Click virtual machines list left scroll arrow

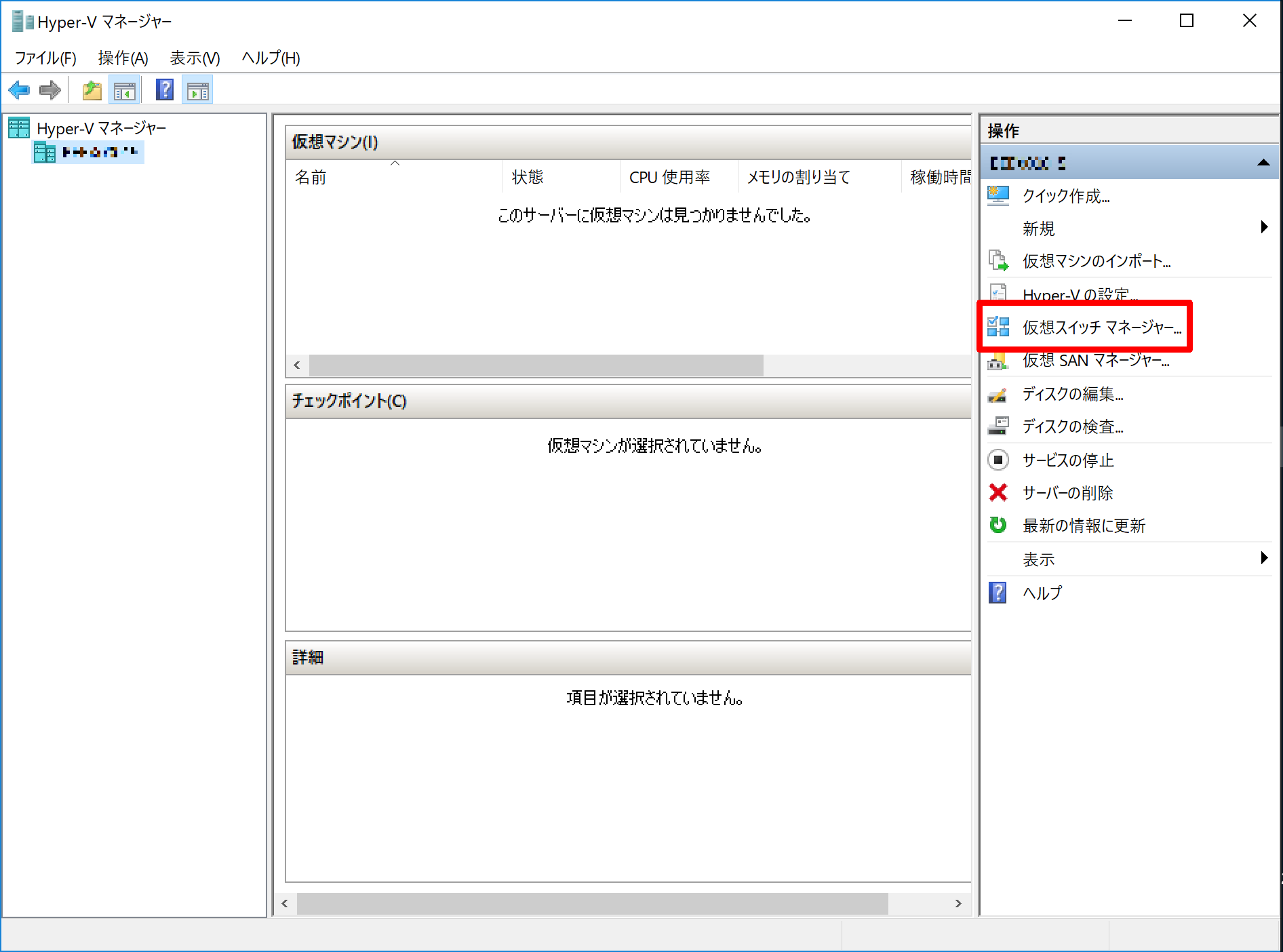point(297,365)
